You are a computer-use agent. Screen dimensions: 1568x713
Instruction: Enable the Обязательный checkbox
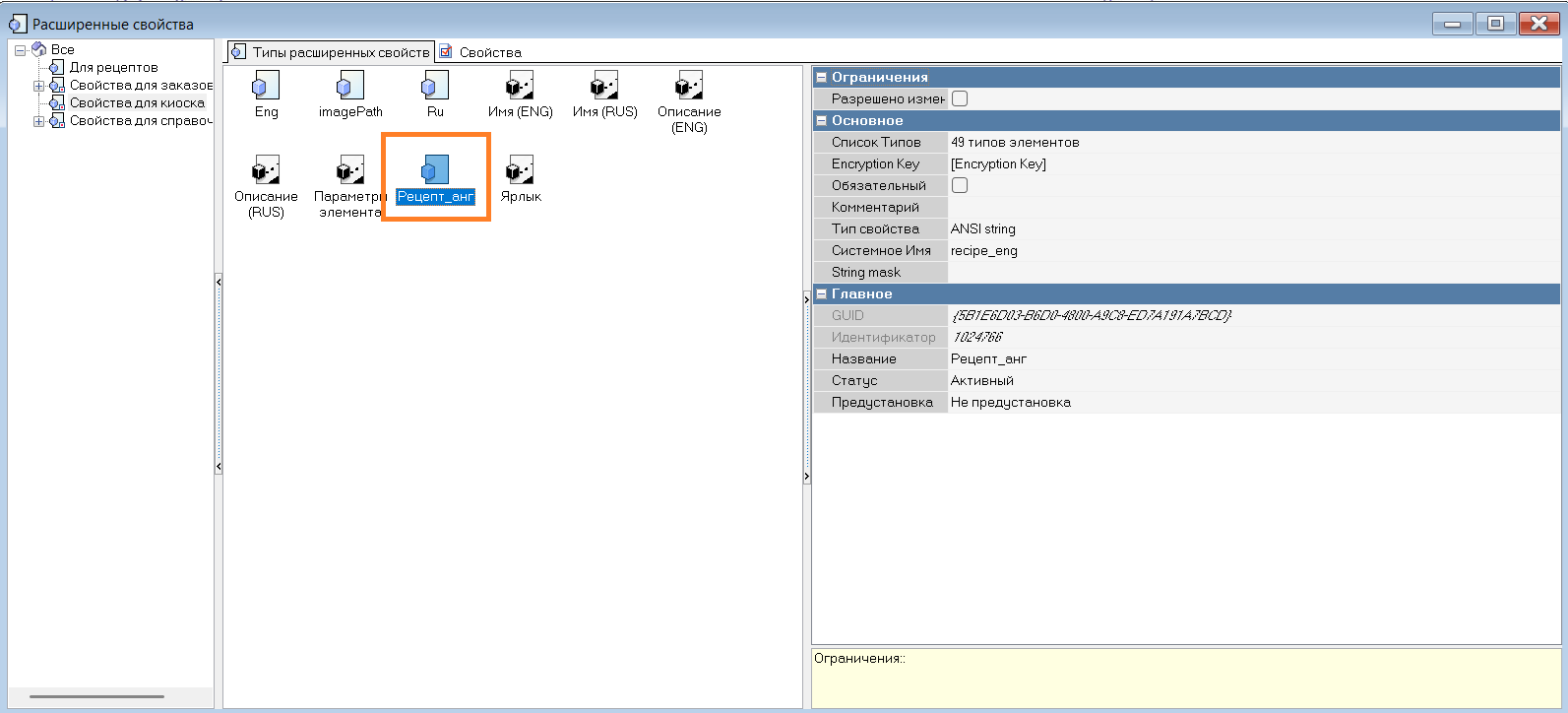pyautogui.click(x=960, y=185)
